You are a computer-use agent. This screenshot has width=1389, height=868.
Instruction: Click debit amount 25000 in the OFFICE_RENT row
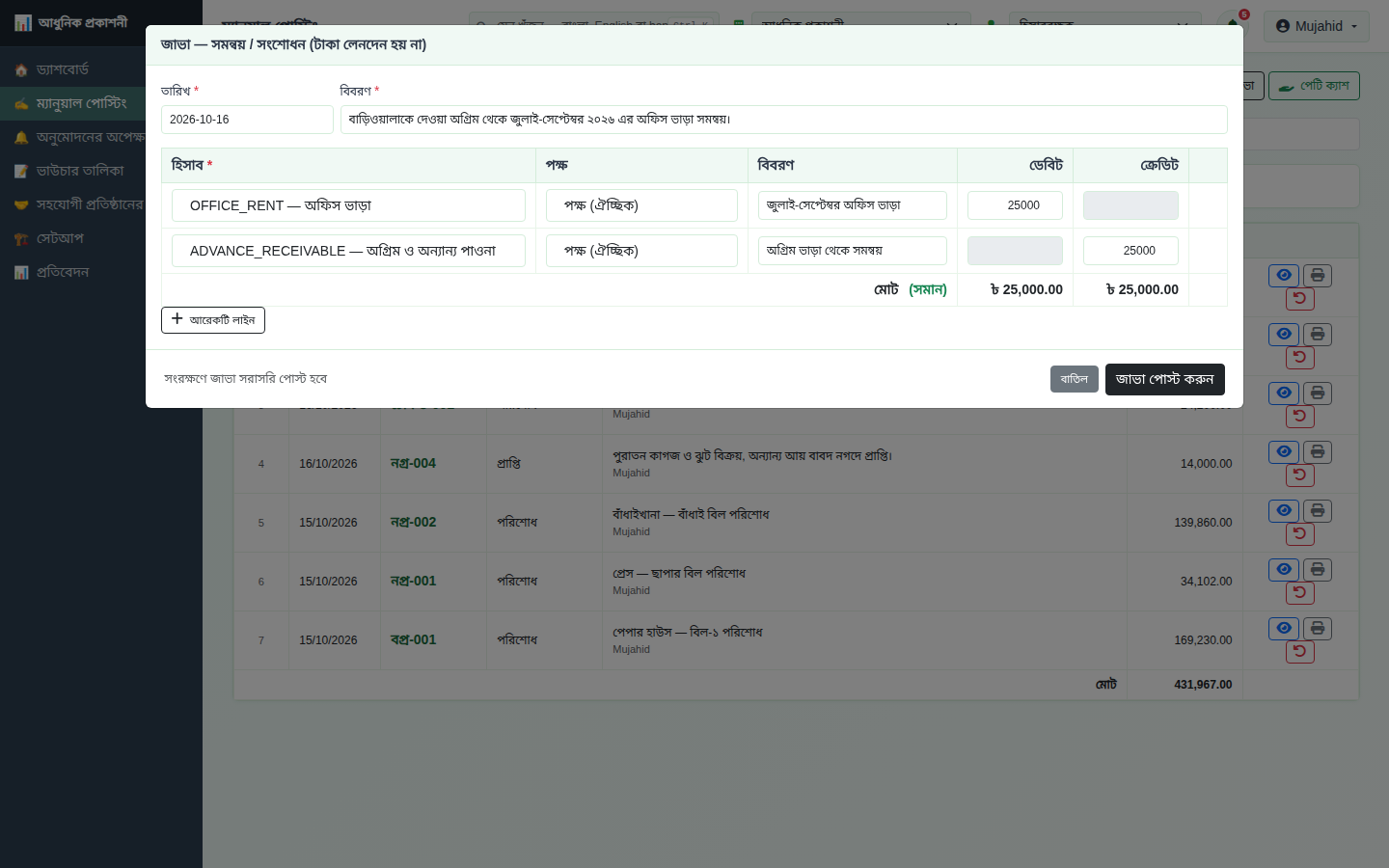1015,205
